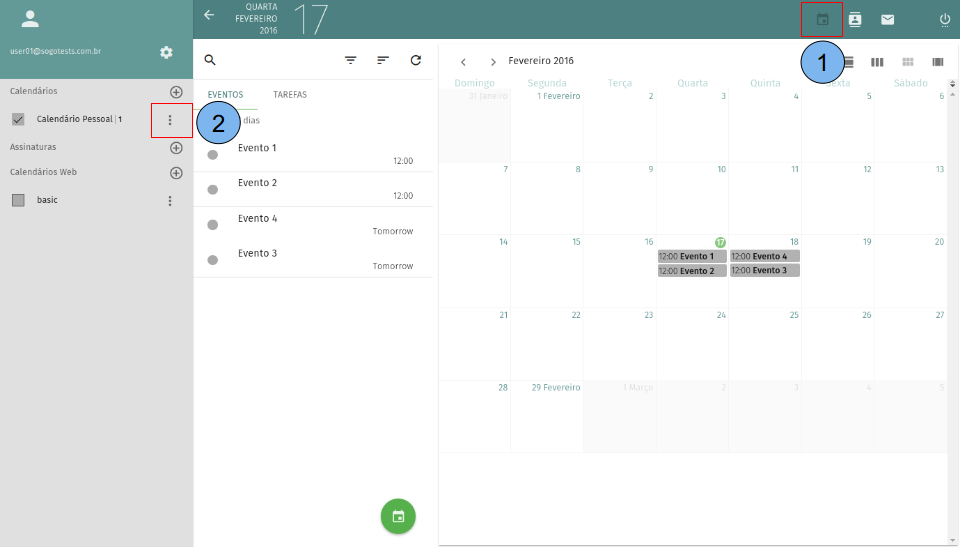Screen dimensions: 960x547
Task: Go to next month using right chevron
Action: (x=493, y=62)
